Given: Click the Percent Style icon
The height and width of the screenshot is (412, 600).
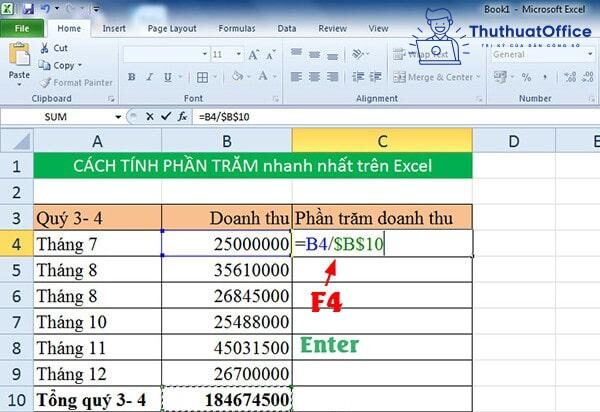Looking at the screenshot, I should pos(527,77).
